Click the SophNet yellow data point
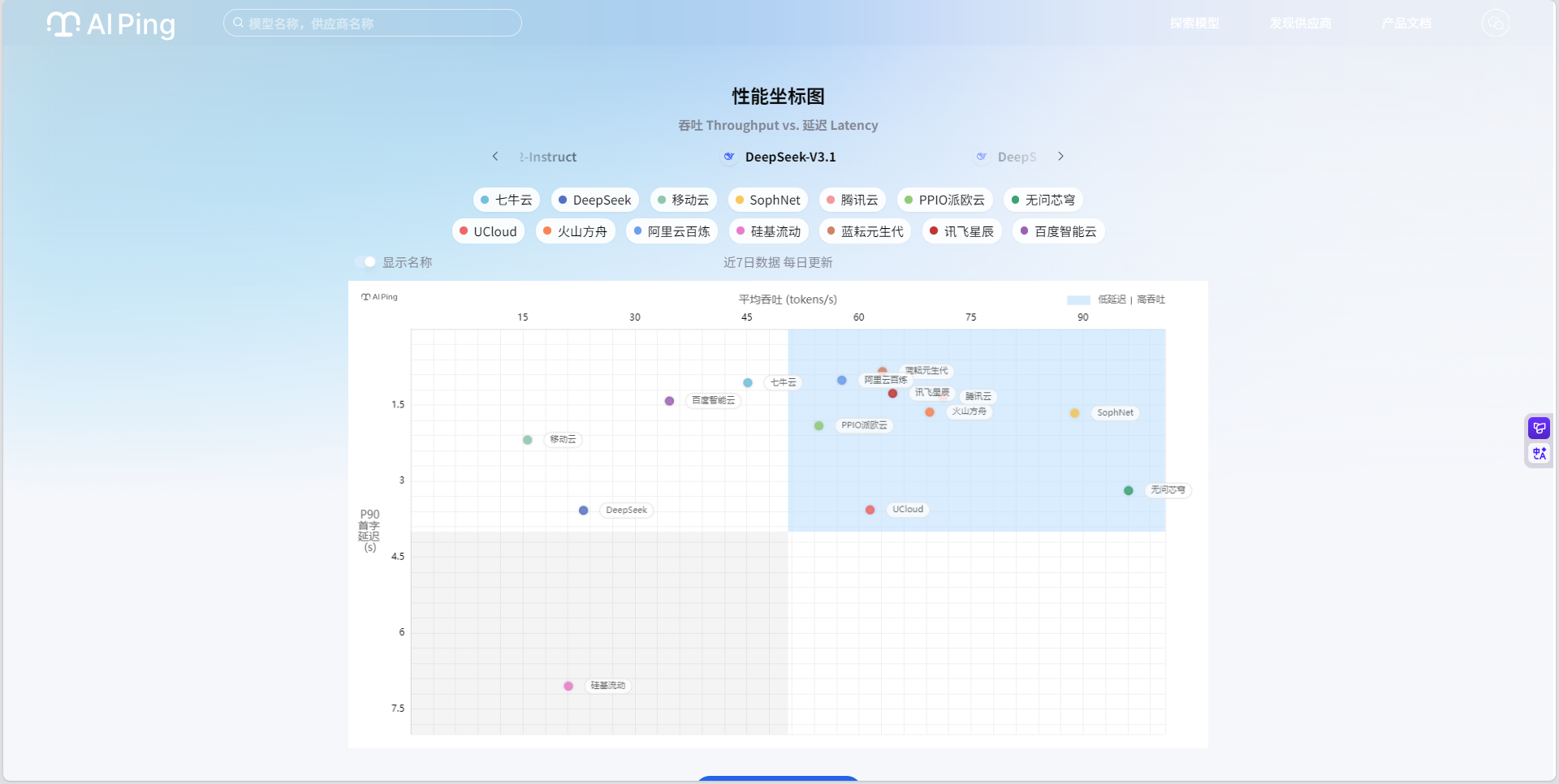 click(1075, 413)
